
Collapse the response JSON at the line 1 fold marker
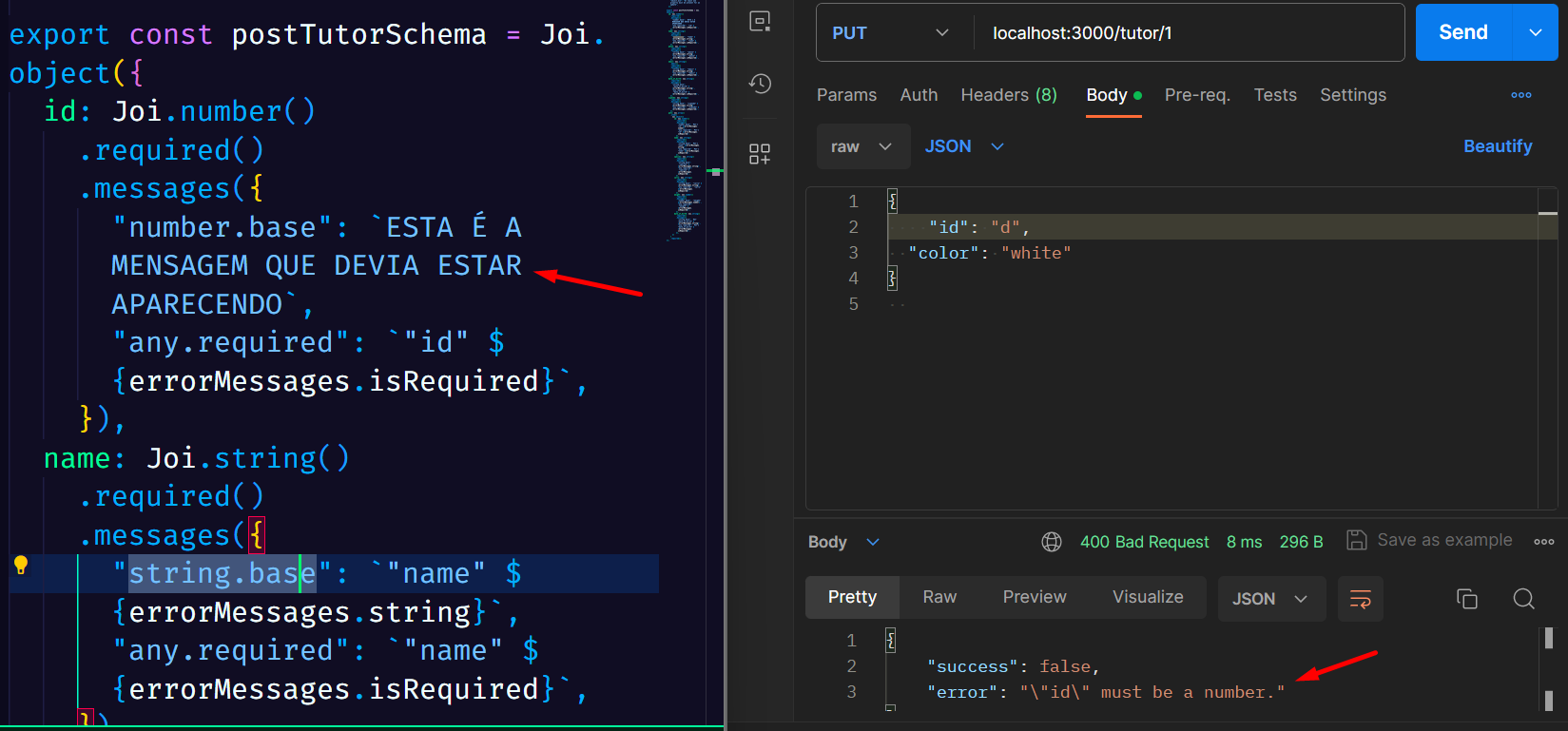pyautogui.click(x=890, y=640)
